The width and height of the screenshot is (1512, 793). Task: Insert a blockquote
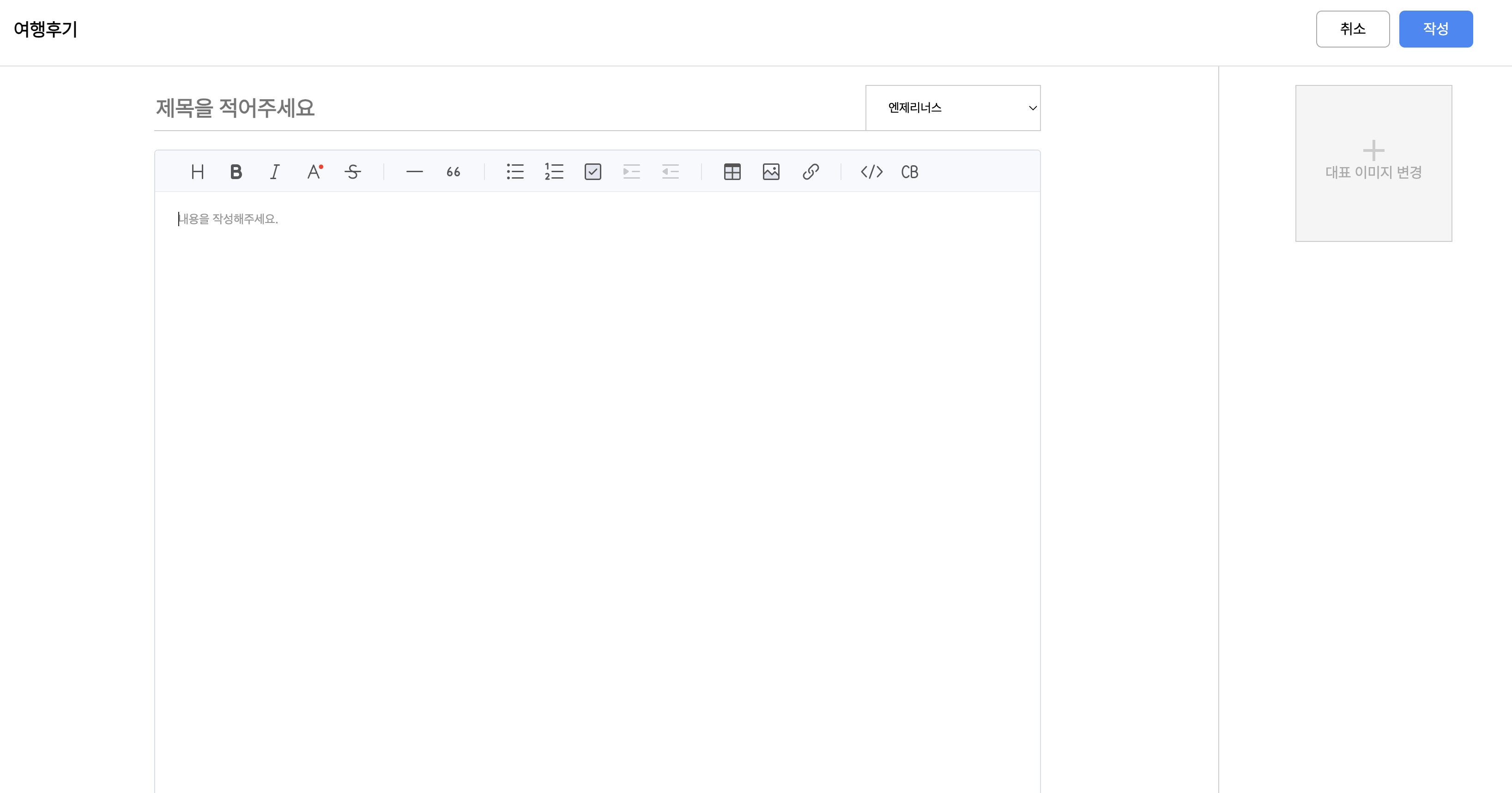click(x=453, y=172)
